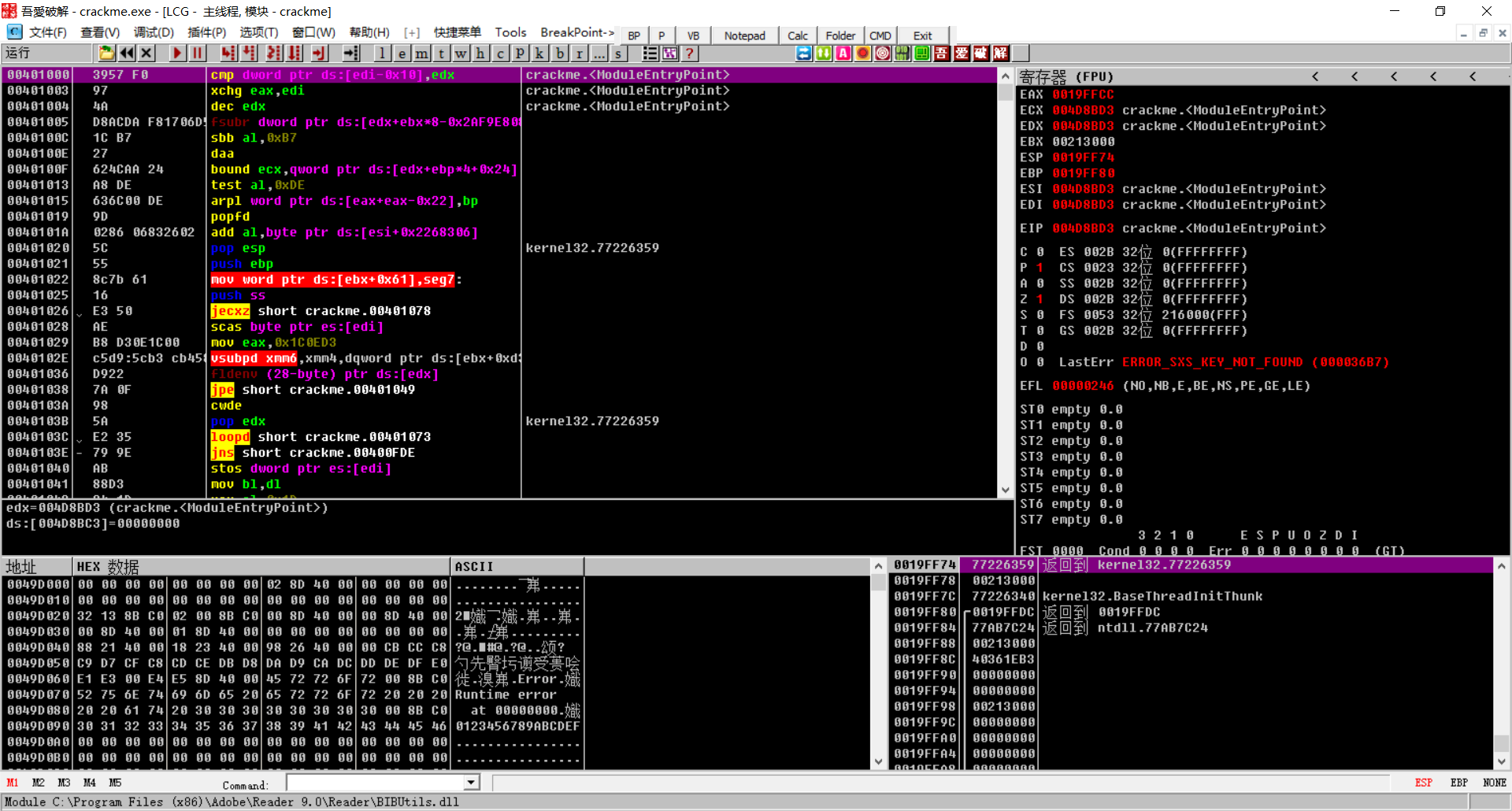Restart program with the rewind icon

[x=126, y=54]
